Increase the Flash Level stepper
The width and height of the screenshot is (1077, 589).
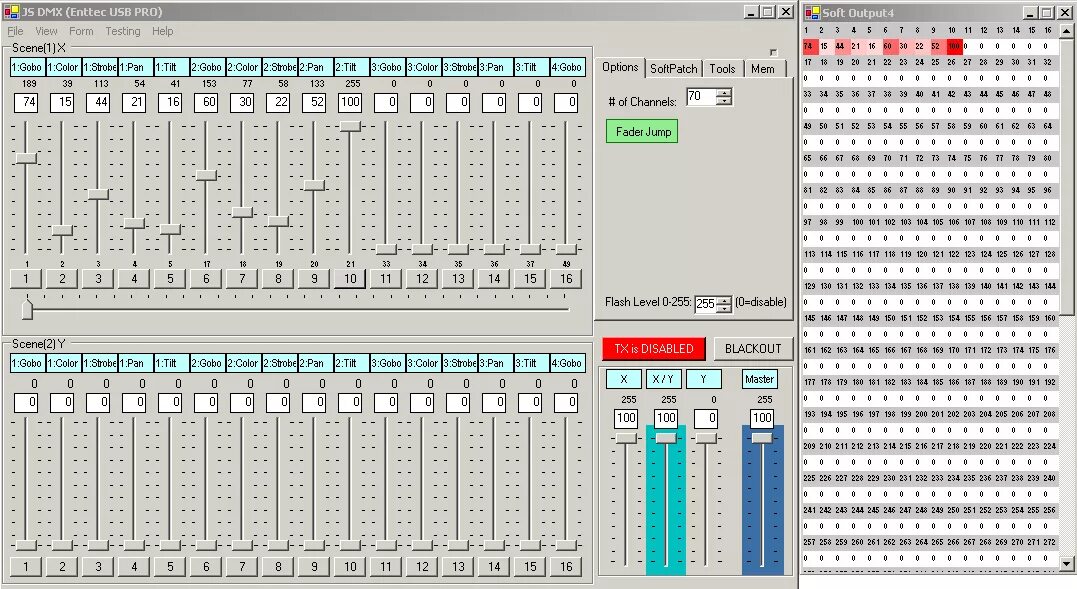coord(724,300)
